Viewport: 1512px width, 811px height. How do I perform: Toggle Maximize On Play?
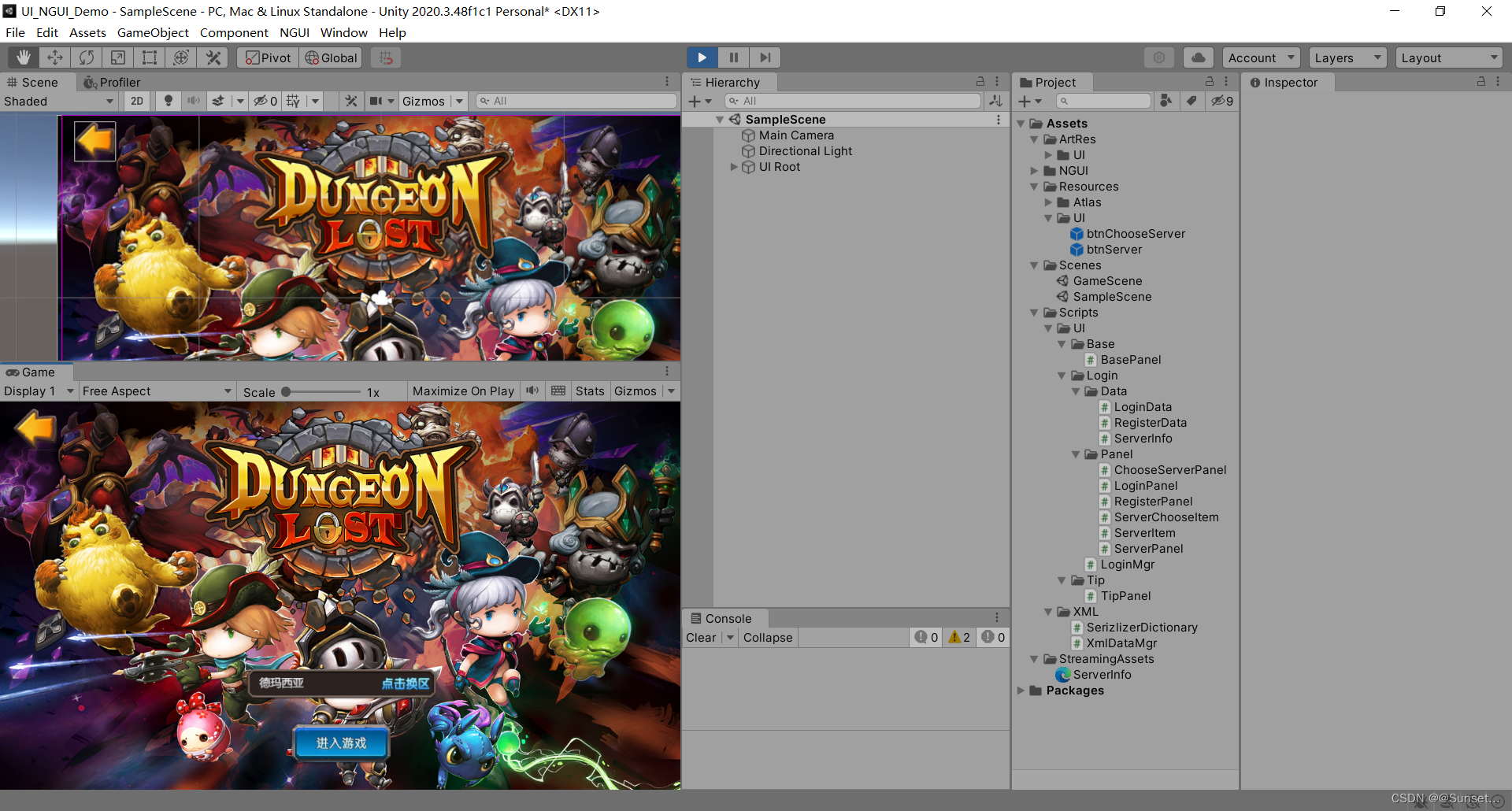click(x=463, y=391)
